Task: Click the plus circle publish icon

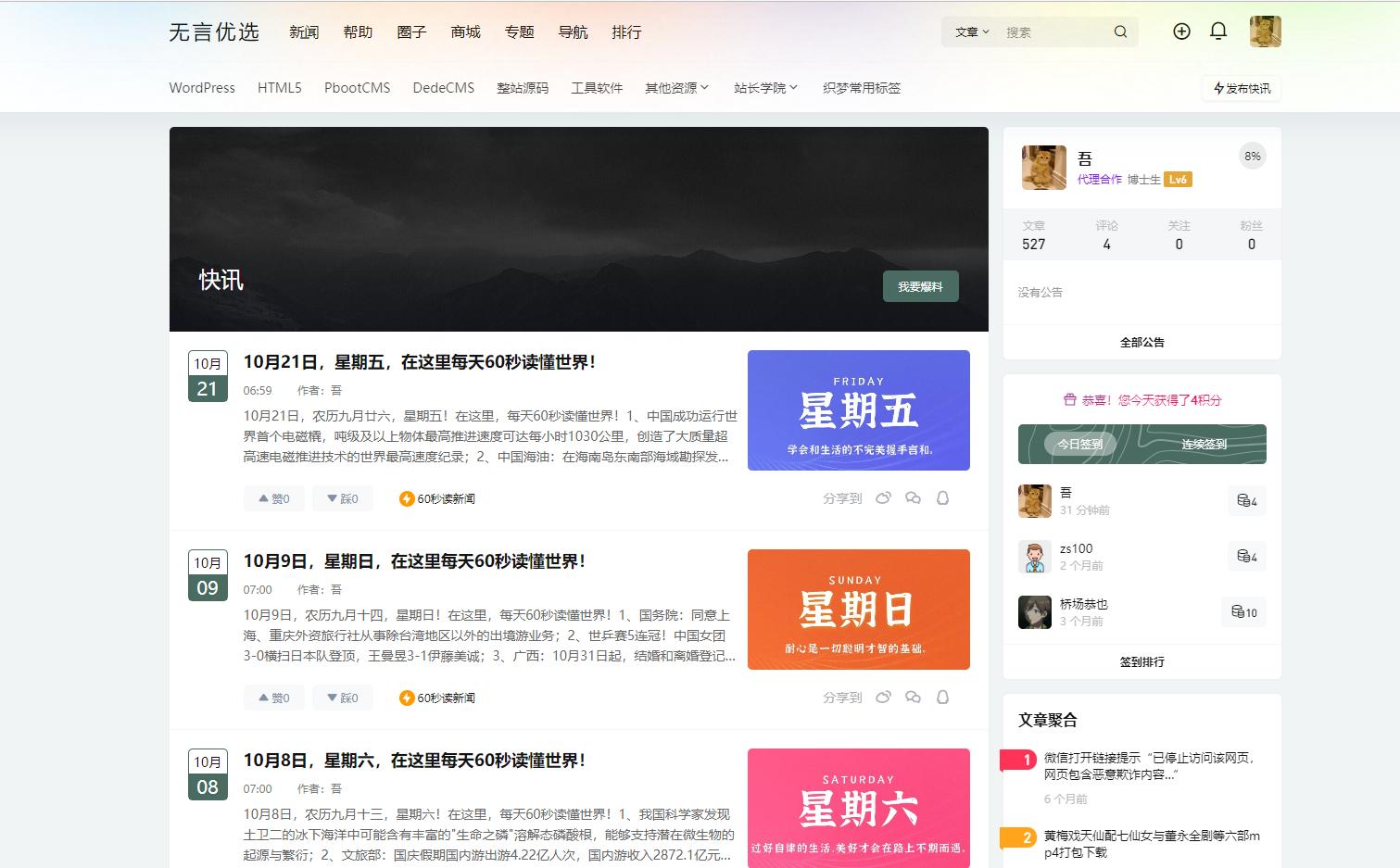Action: tap(1181, 31)
